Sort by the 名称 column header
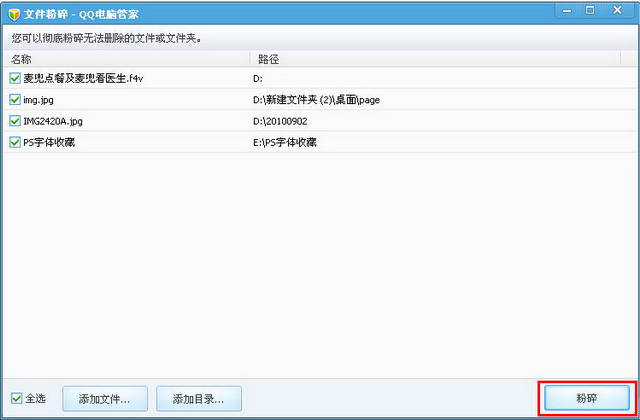Image resolution: width=640 pixels, height=420 pixels. tap(127, 59)
